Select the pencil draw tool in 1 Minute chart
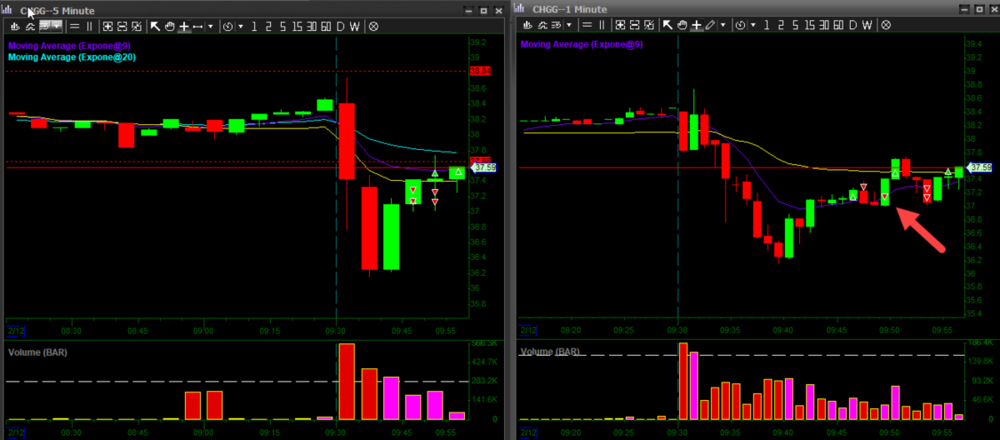 (708, 25)
